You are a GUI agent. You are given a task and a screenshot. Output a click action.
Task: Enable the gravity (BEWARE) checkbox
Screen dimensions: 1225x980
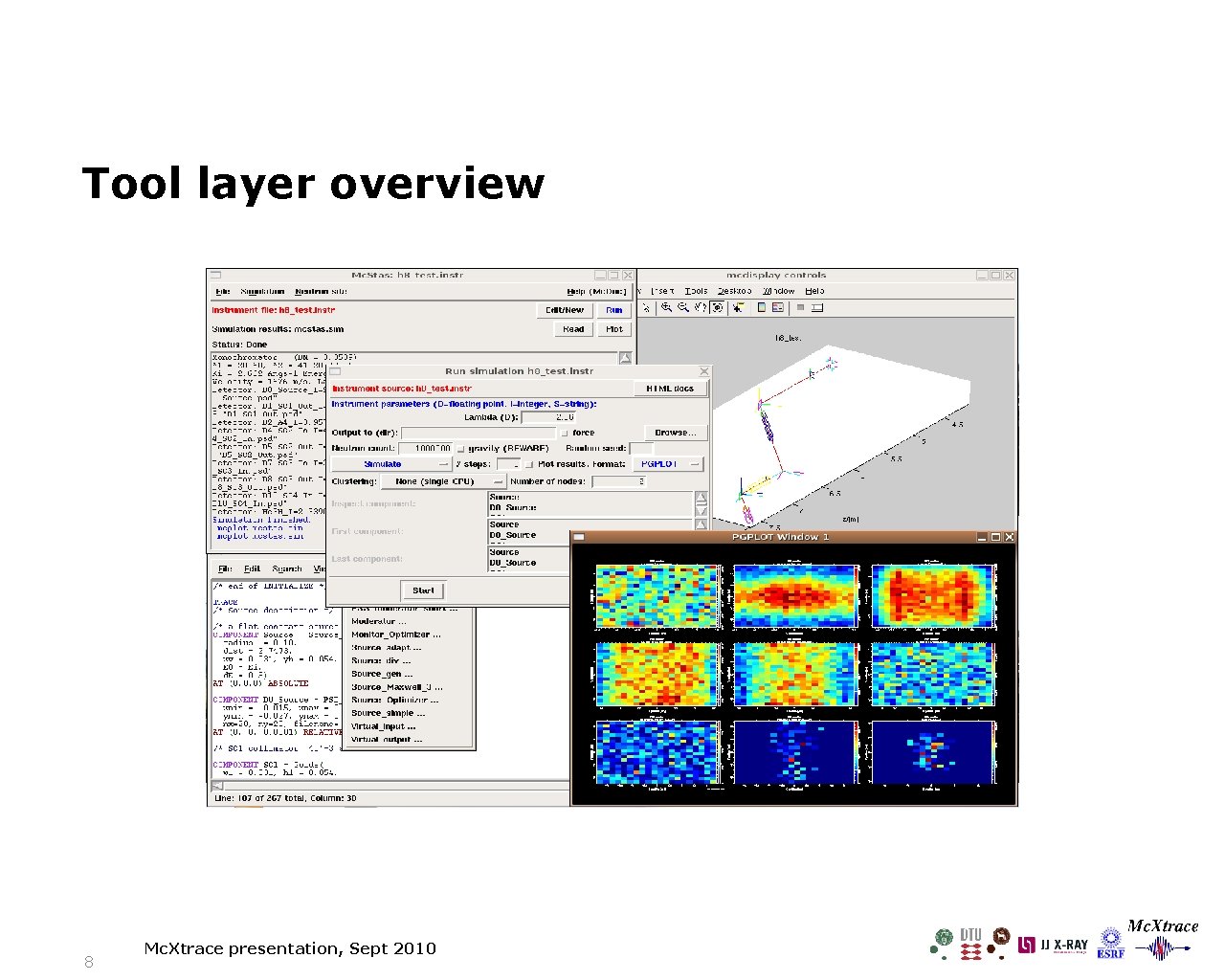(x=461, y=448)
